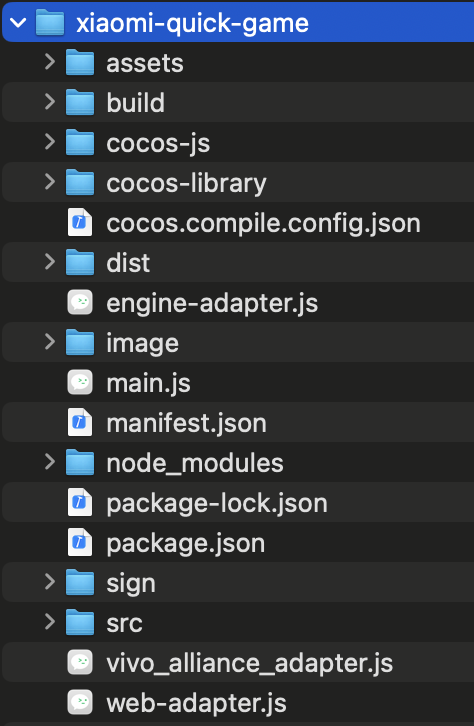
Task: Expand the build folder arrow
Action: pyautogui.click(x=50, y=102)
